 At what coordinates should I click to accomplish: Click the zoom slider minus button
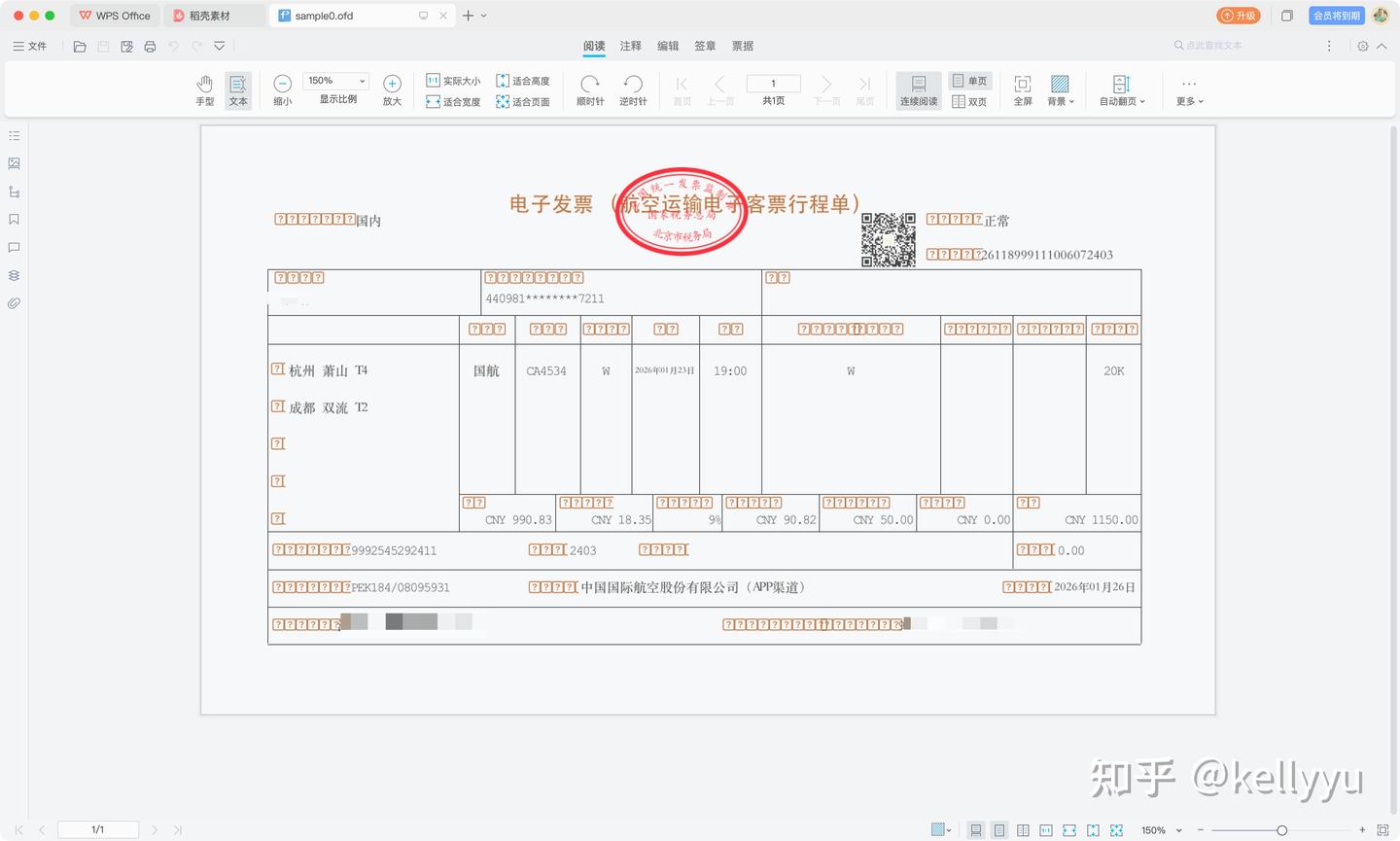coord(1201,830)
